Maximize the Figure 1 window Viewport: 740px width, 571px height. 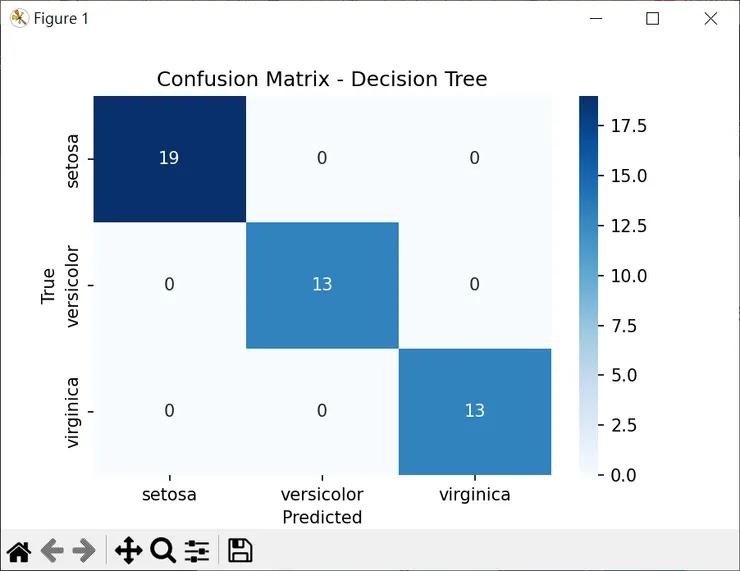[x=653, y=18]
